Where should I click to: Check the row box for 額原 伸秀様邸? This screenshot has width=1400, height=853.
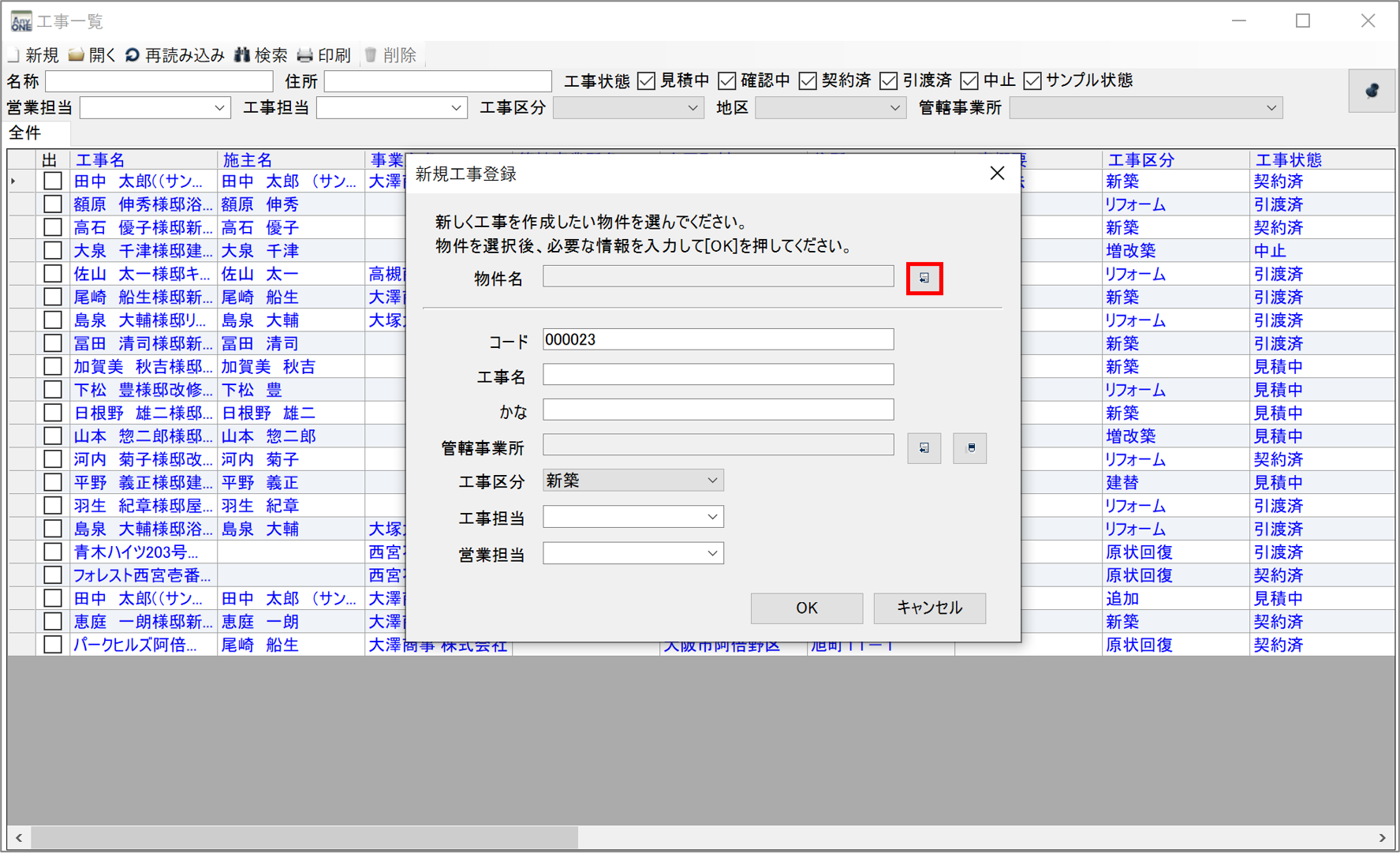click(53, 204)
